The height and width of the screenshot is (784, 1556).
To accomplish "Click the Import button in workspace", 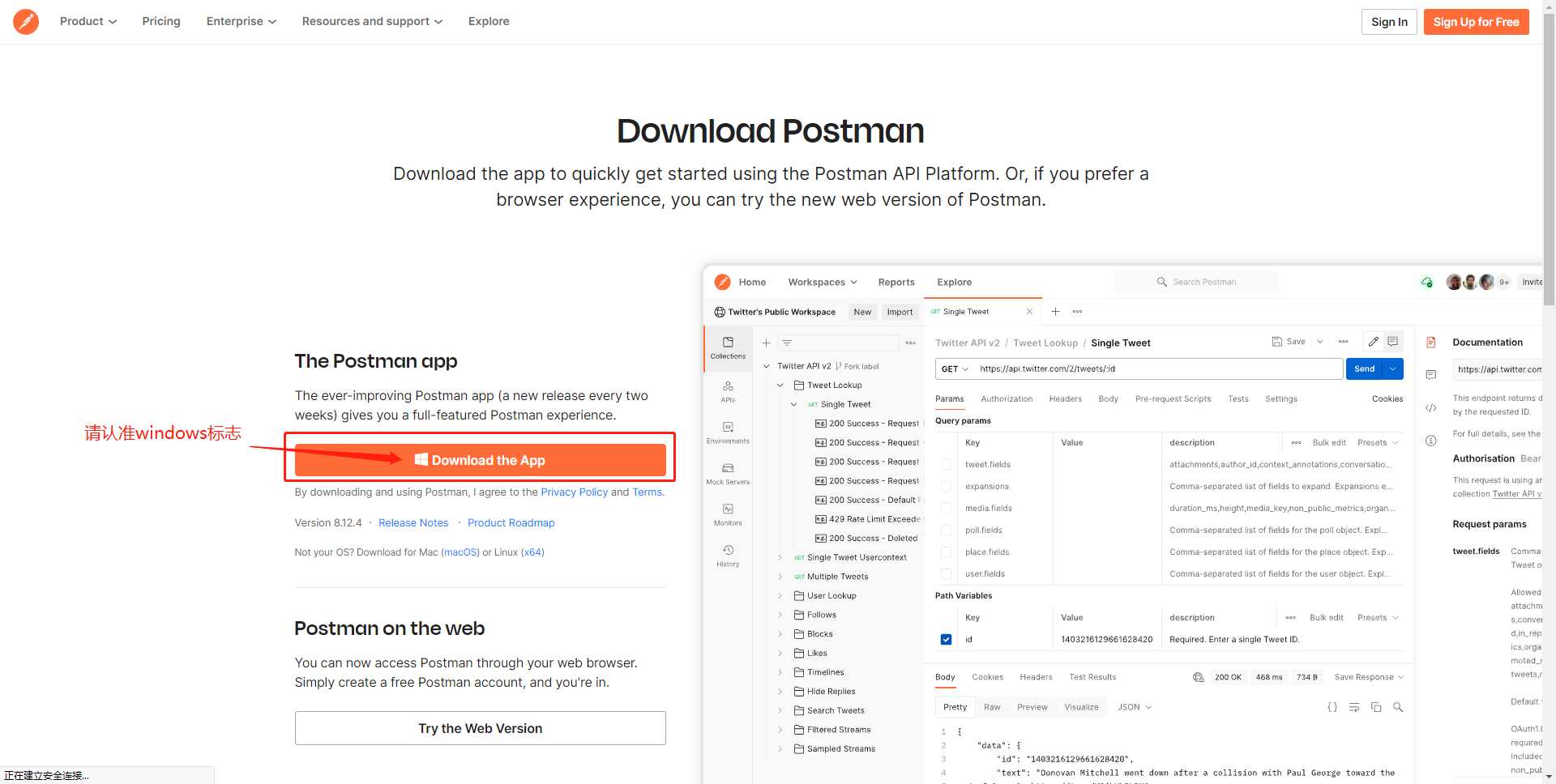I will tap(900, 312).
